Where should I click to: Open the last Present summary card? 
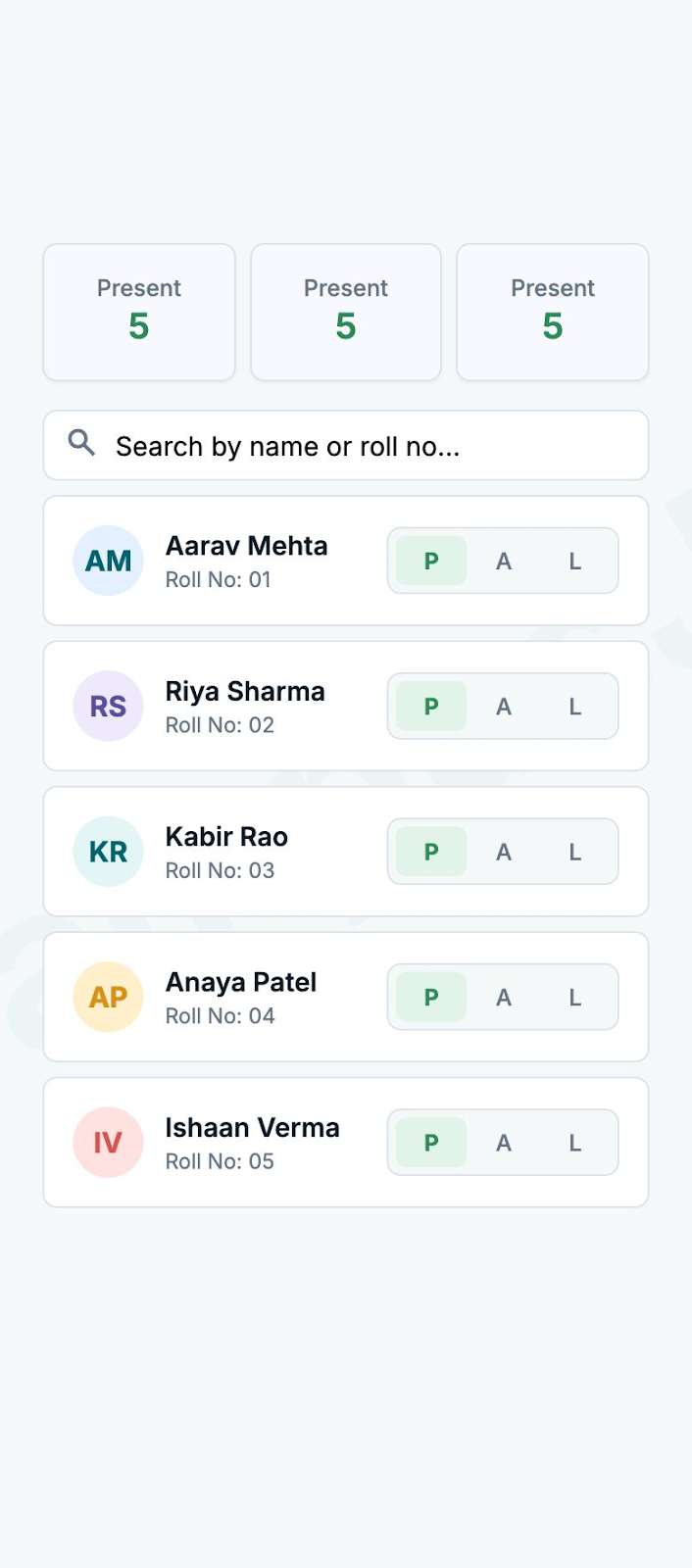553,312
